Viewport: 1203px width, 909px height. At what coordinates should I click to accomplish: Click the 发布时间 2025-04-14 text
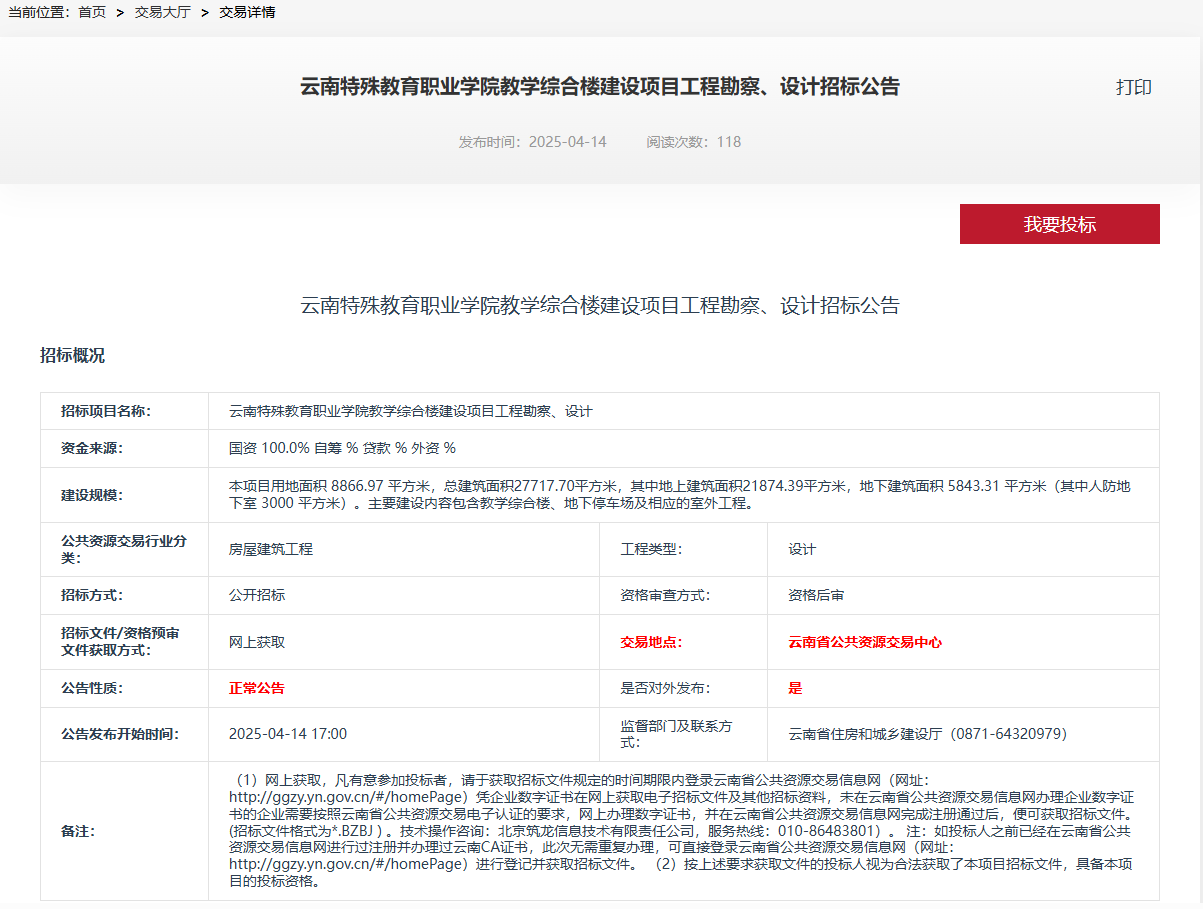click(532, 142)
